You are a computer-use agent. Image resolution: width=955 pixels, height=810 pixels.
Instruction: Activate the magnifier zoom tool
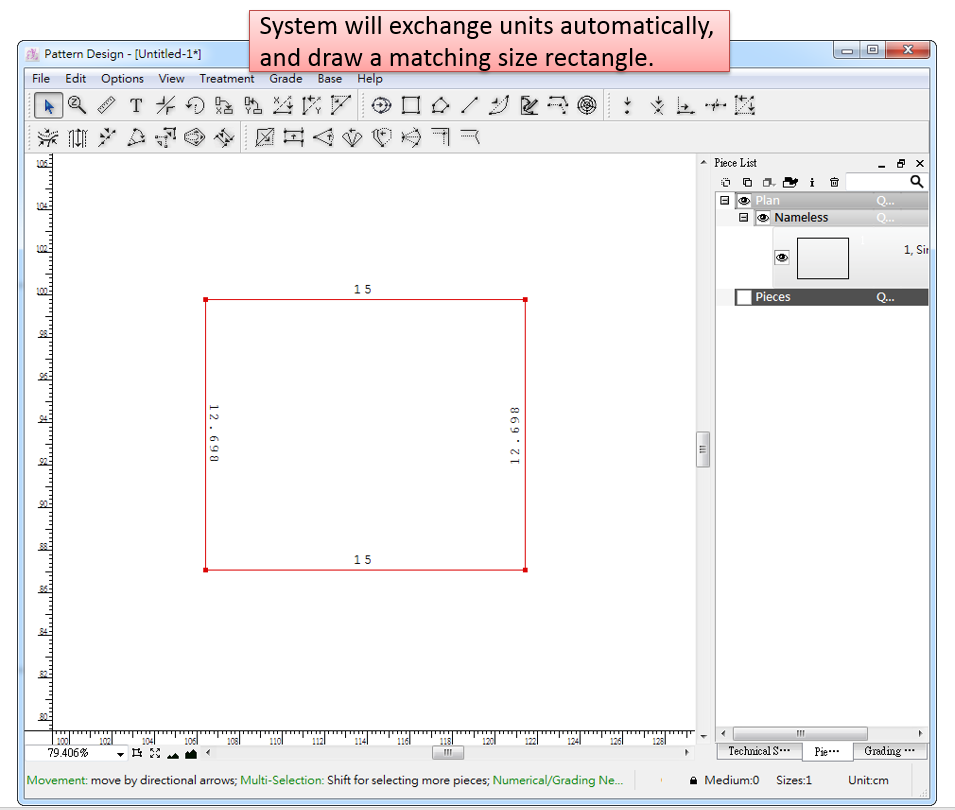(77, 105)
